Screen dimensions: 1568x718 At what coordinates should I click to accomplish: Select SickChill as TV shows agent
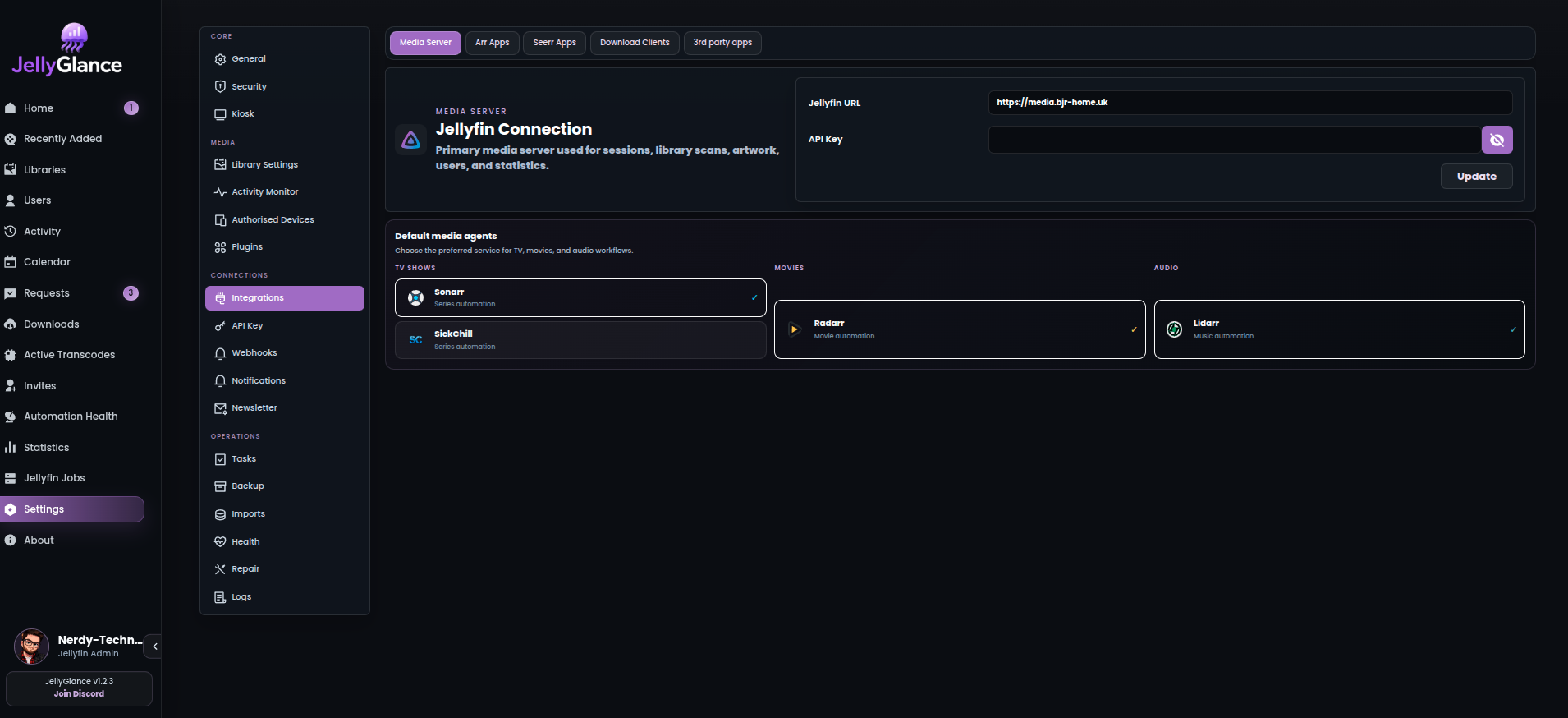click(580, 340)
